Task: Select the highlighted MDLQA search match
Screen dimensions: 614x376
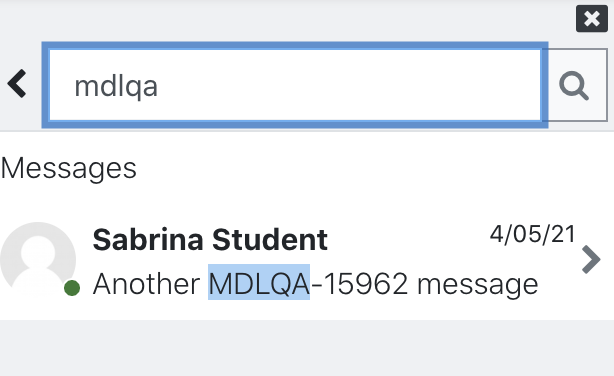Action: (259, 282)
